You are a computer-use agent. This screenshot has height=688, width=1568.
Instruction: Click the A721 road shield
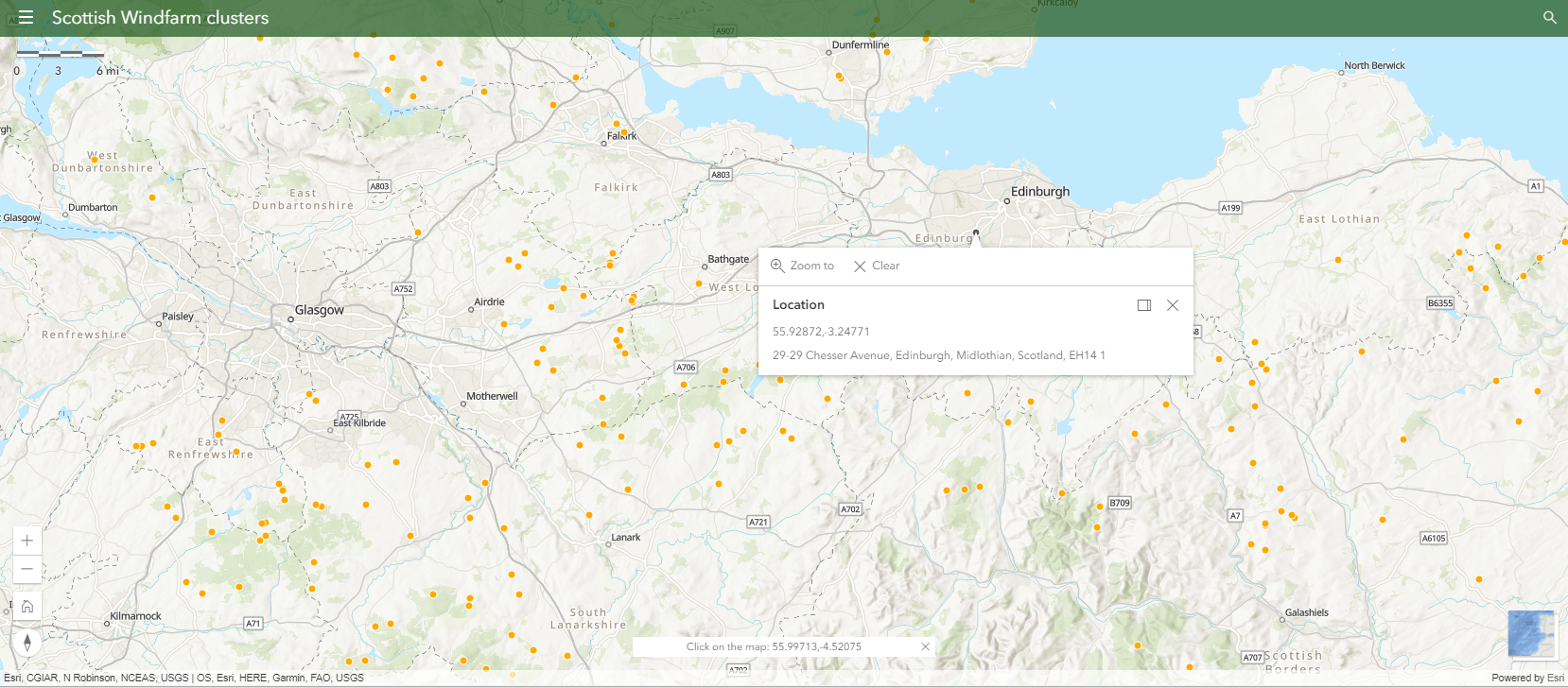758,522
